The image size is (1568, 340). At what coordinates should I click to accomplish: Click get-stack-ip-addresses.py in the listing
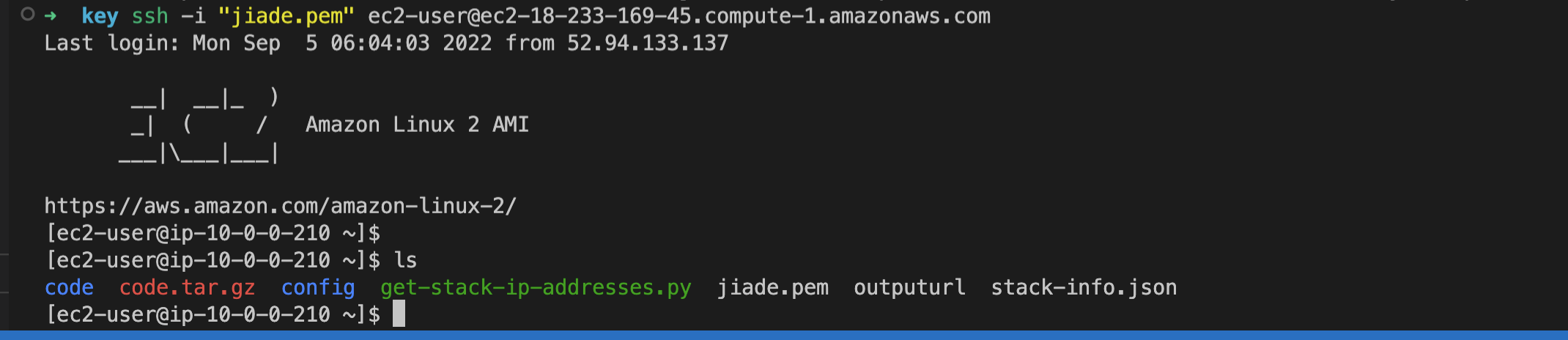[x=536, y=287]
